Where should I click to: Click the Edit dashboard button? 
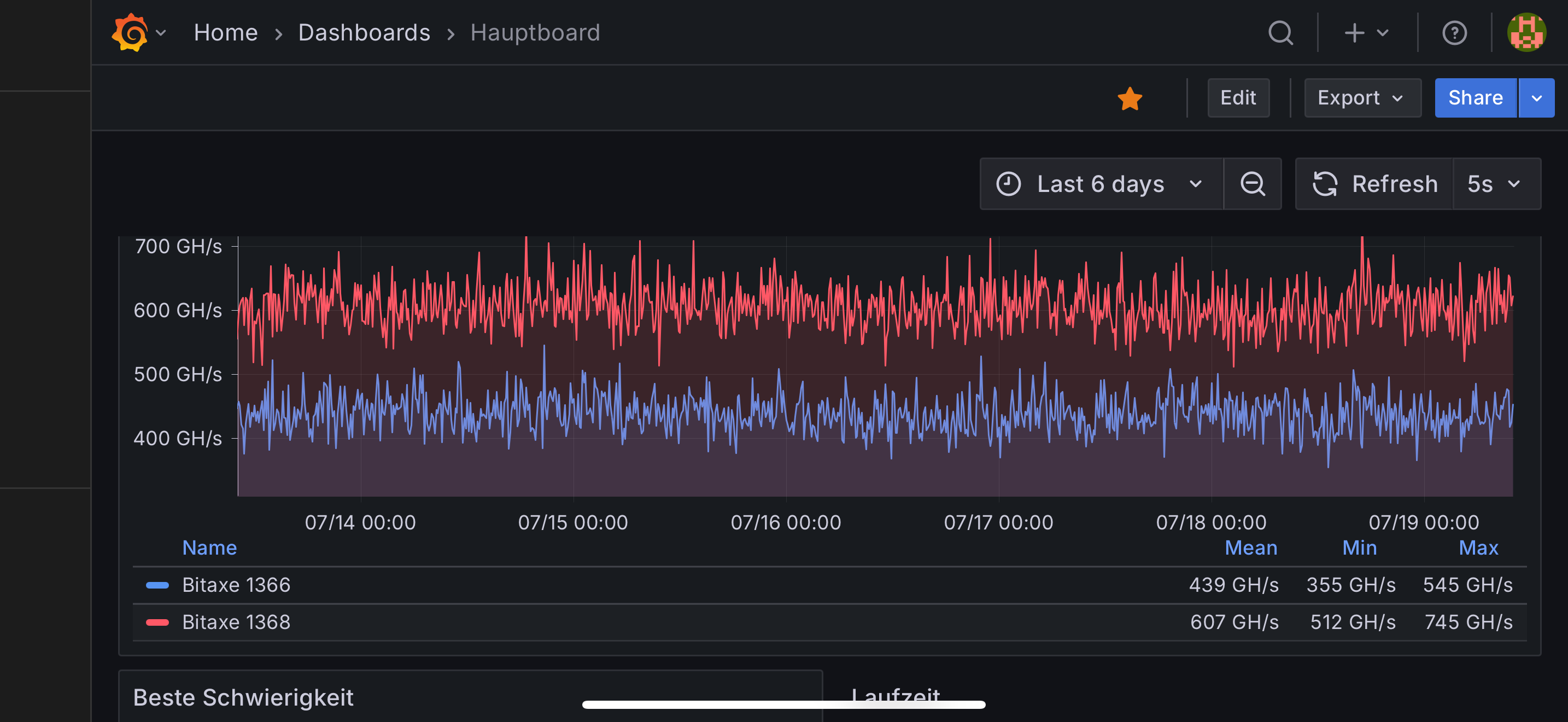[1238, 98]
